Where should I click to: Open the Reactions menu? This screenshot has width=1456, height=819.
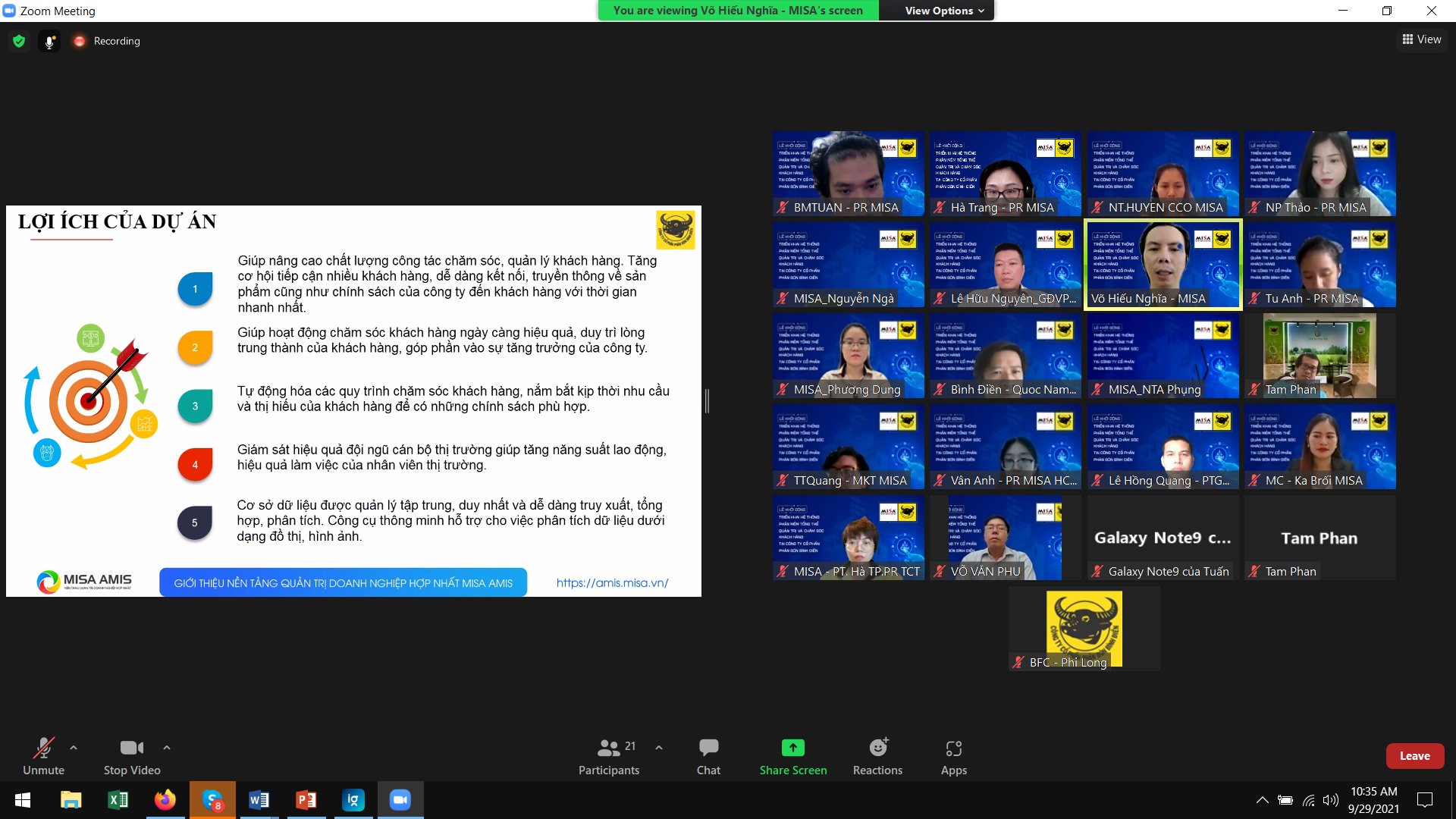tap(877, 756)
